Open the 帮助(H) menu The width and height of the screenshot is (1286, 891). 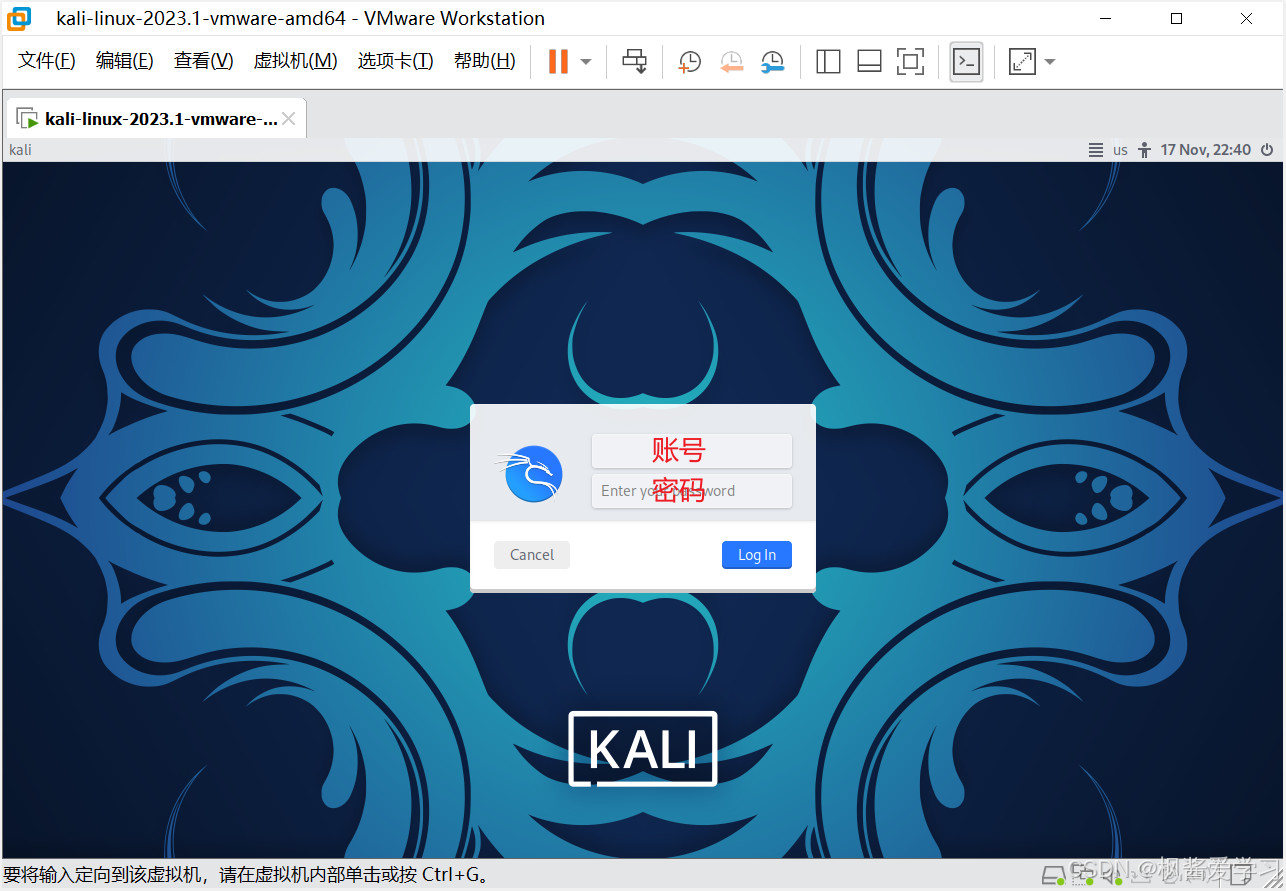pyautogui.click(x=485, y=61)
